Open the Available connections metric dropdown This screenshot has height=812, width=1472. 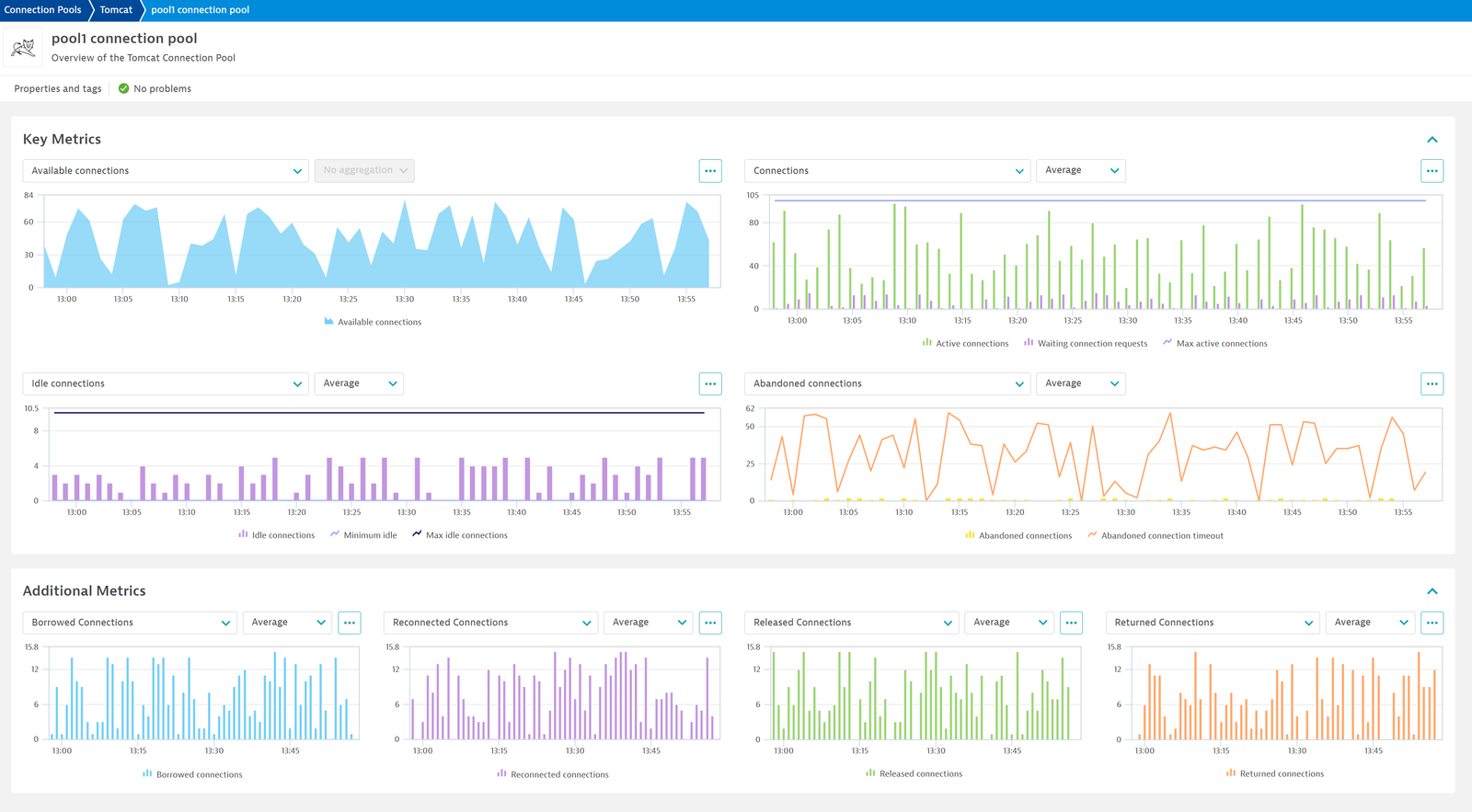pos(166,171)
